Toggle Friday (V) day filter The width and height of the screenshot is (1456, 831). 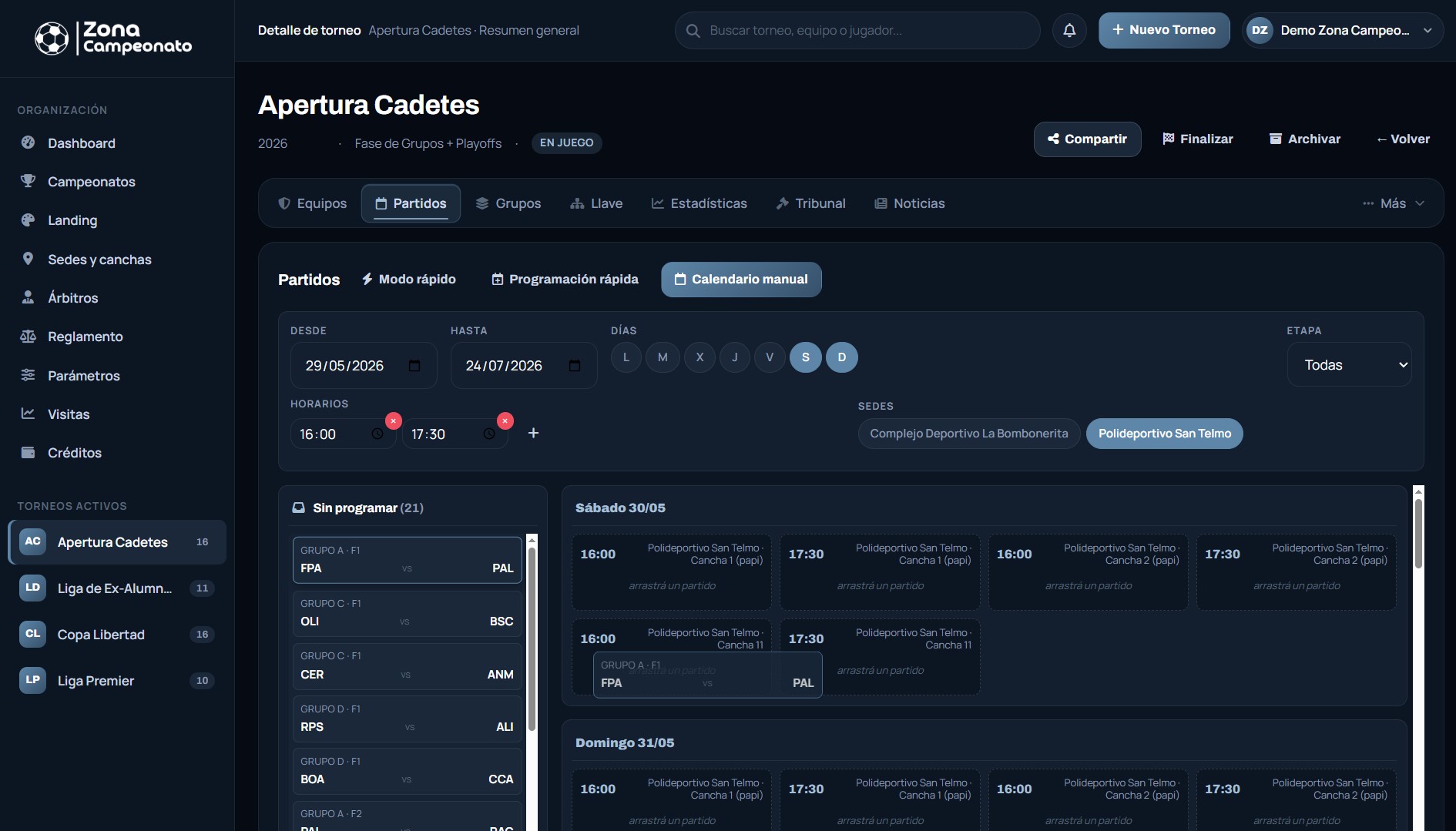pos(770,357)
